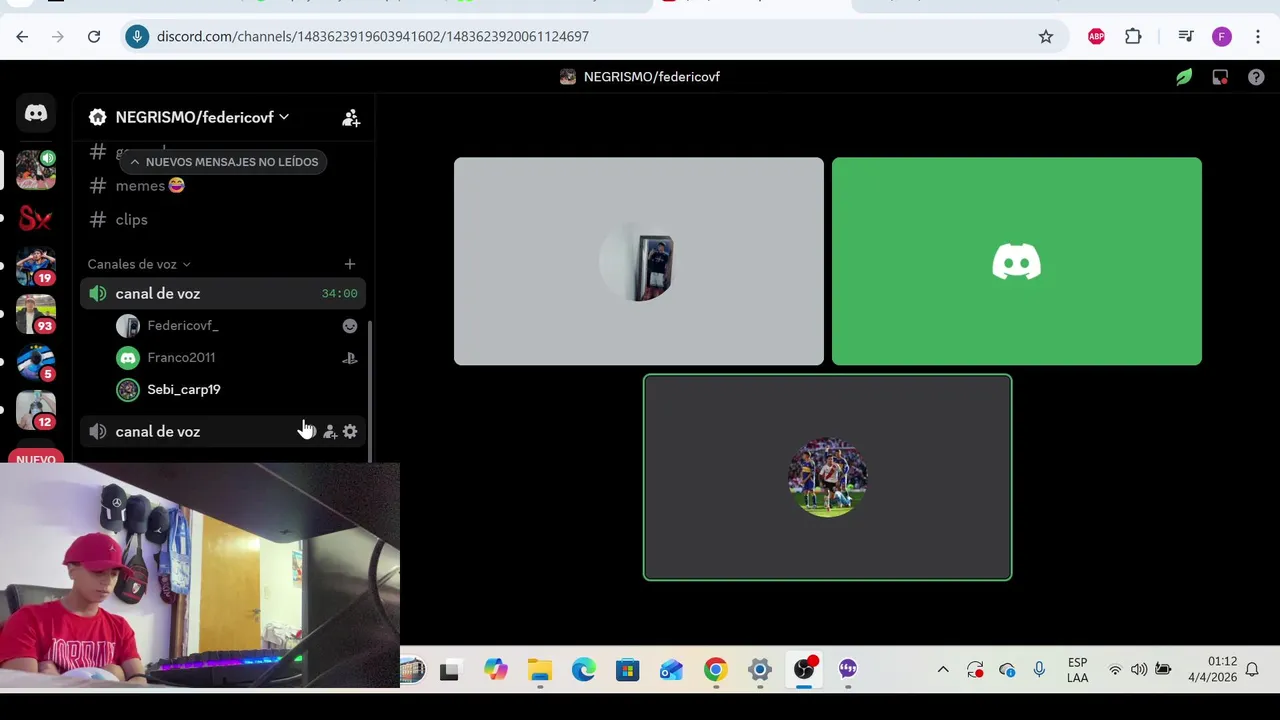Open the memes text channel
Image resolution: width=1280 pixels, height=720 pixels.
click(x=222, y=186)
